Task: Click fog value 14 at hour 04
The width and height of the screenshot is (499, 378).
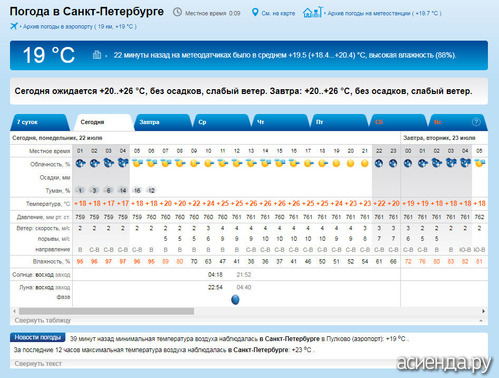Action: click(123, 191)
